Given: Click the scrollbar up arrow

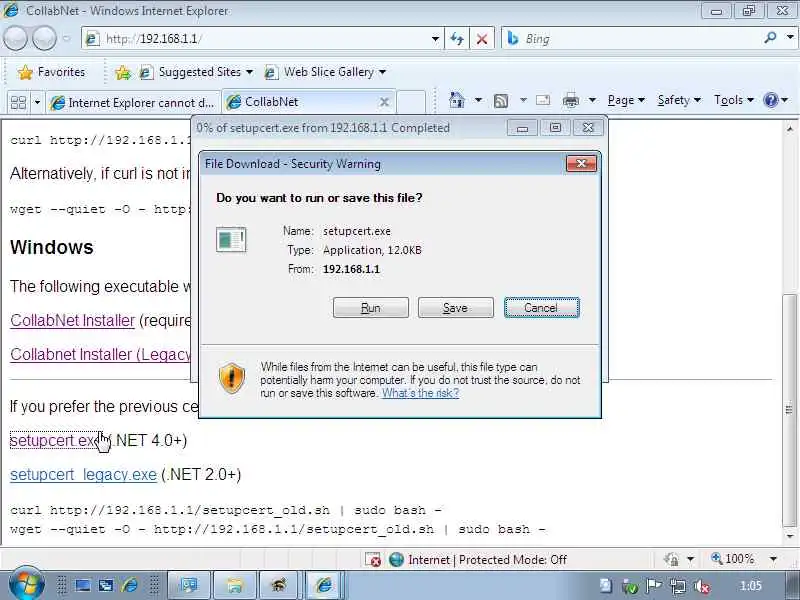Looking at the screenshot, I should [790, 129].
